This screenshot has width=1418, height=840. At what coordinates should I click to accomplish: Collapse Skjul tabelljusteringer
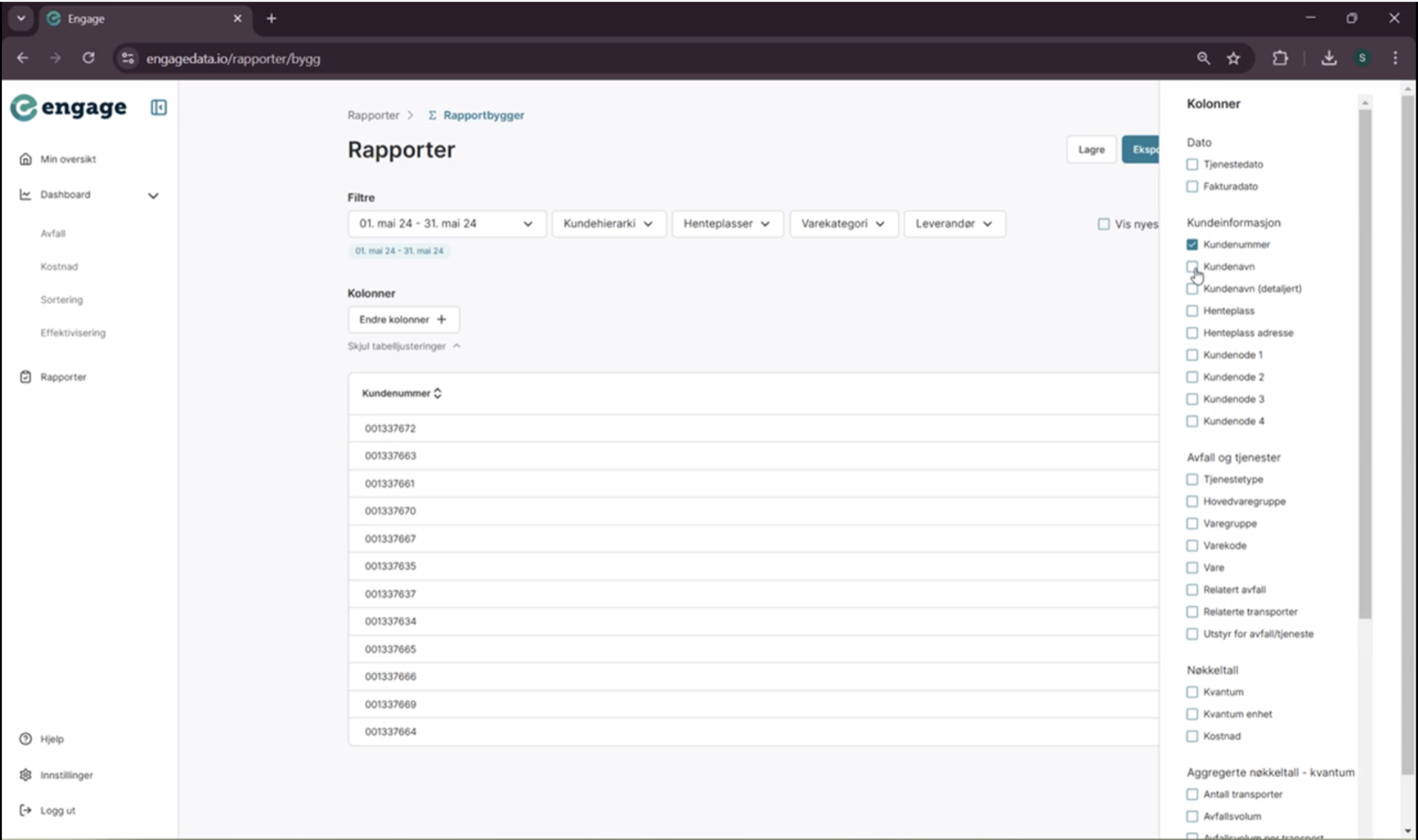click(x=404, y=346)
